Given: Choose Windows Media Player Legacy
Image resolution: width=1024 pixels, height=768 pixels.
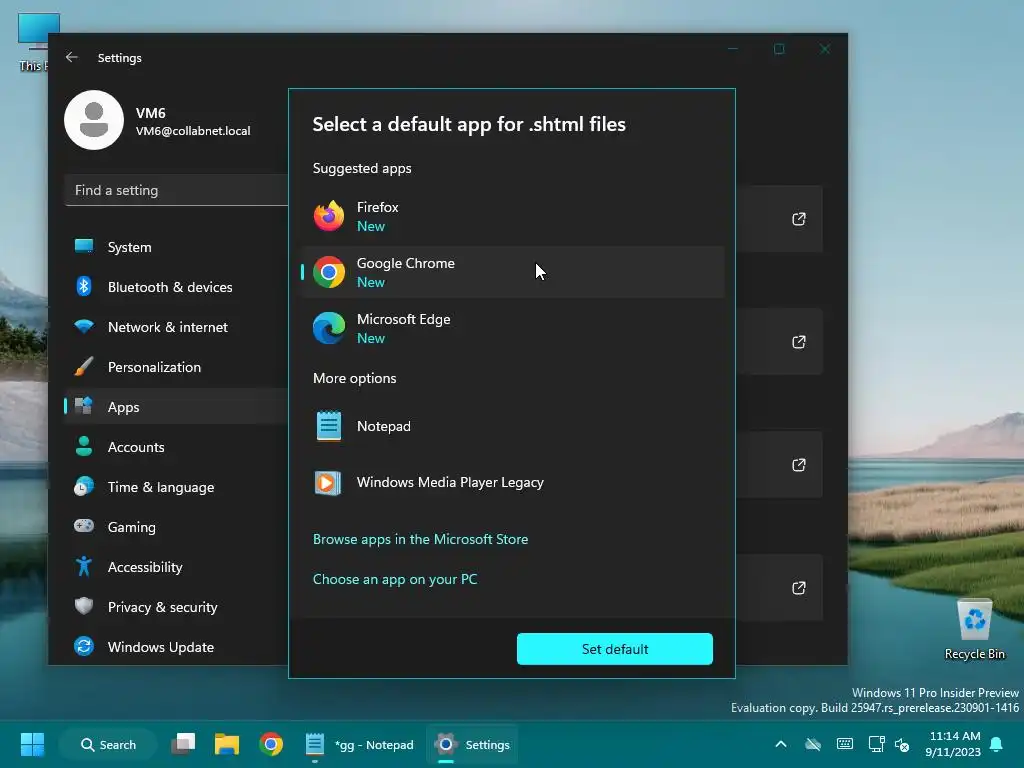Looking at the screenshot, I should [x=513, y=483].
